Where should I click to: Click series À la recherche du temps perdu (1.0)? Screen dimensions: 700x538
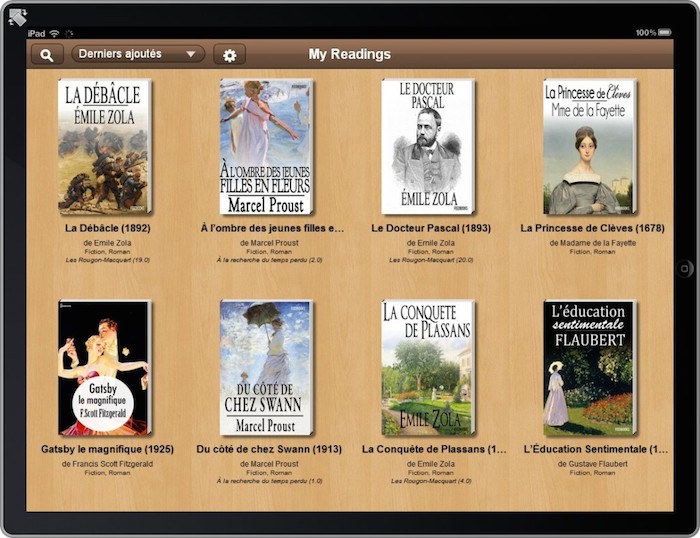click(x=269, y=481)
